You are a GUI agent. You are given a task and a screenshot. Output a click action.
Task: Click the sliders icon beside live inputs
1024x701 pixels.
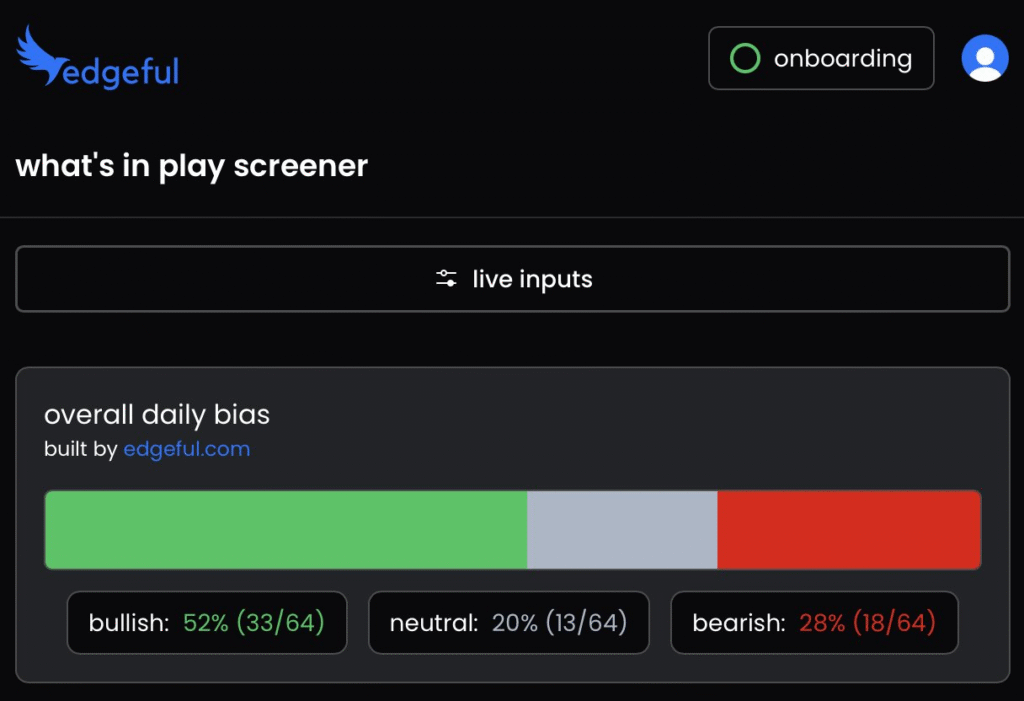pyautogui.click(x=446, y=279)
